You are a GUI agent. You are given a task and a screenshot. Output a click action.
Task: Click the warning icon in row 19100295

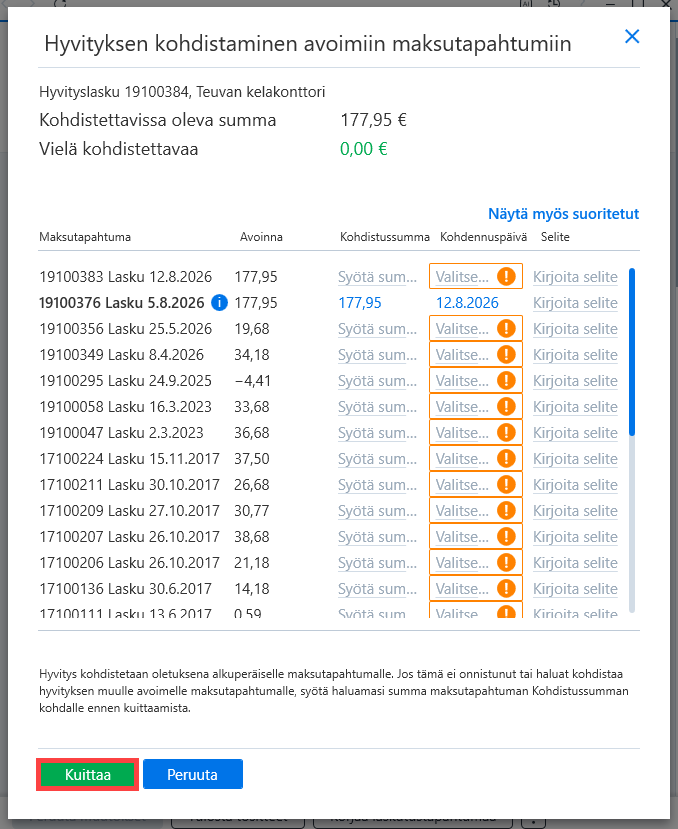[x=506, y=381]
